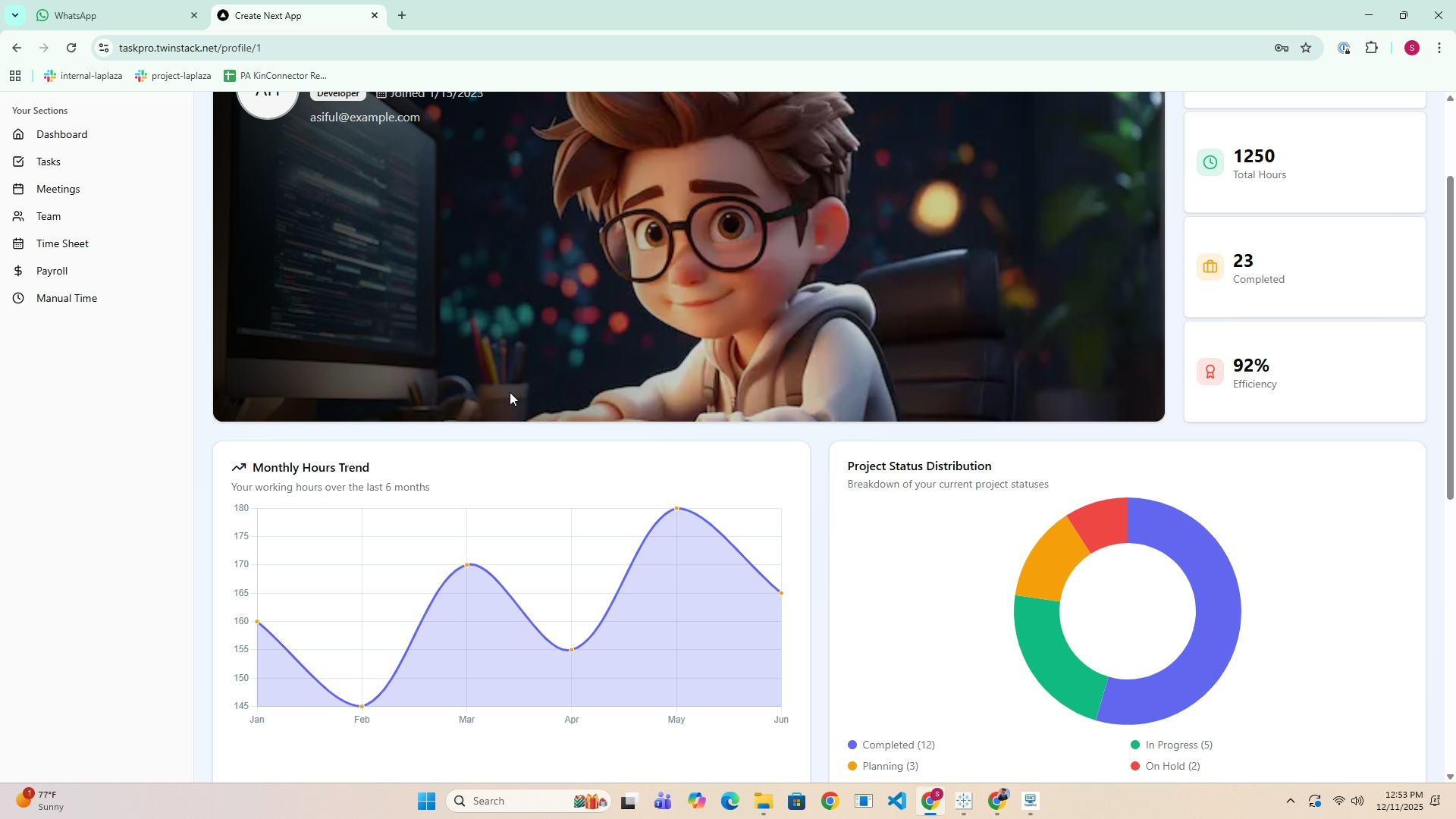Open Time Sheet from the sidebar
This screenshot has width=1456, height=819.
[62, 243]
